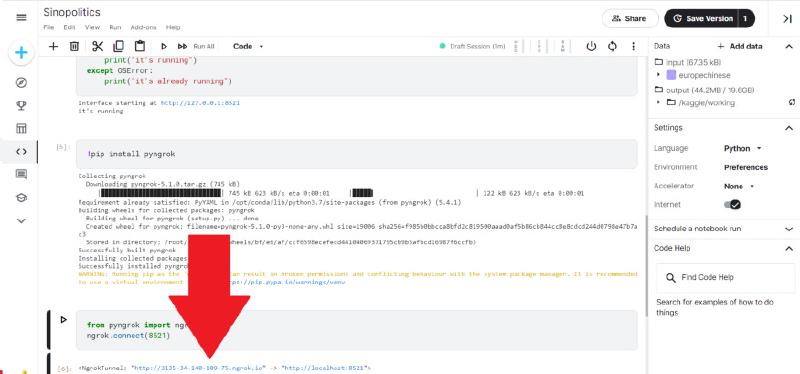The width and height of the screenshot is (800, 374).
Task: Open the Learn graduation cap icon
Action: 21,197
